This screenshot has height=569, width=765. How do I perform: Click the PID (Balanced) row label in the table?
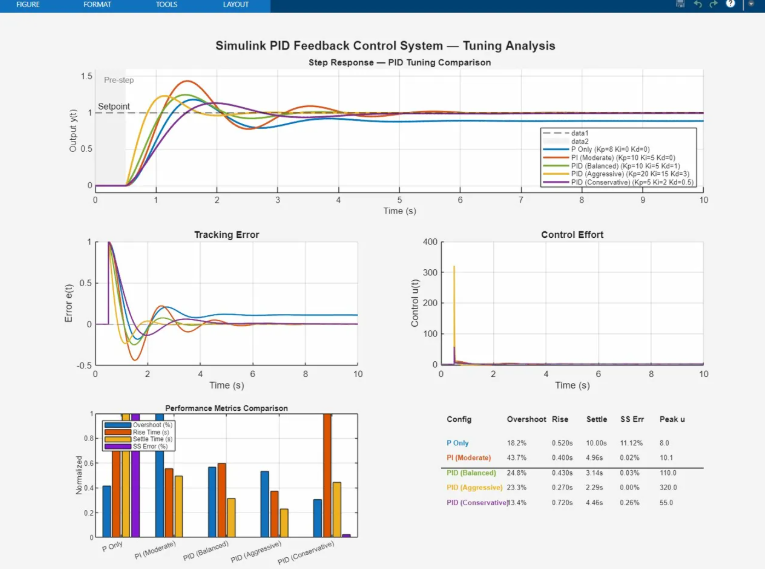click(x=471, y=473)
